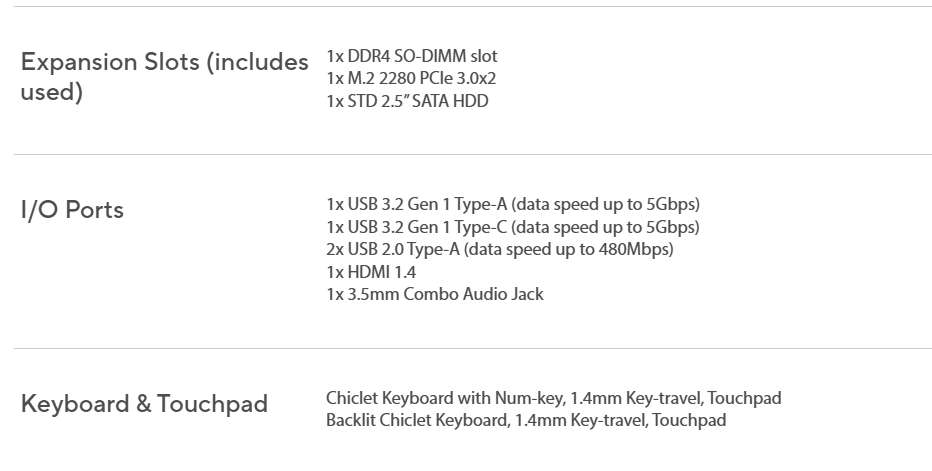The height and width of the screenshot is (471, 932).
Task: Click the divider line above I/O Ports
Action: click(x=472, y=154)
